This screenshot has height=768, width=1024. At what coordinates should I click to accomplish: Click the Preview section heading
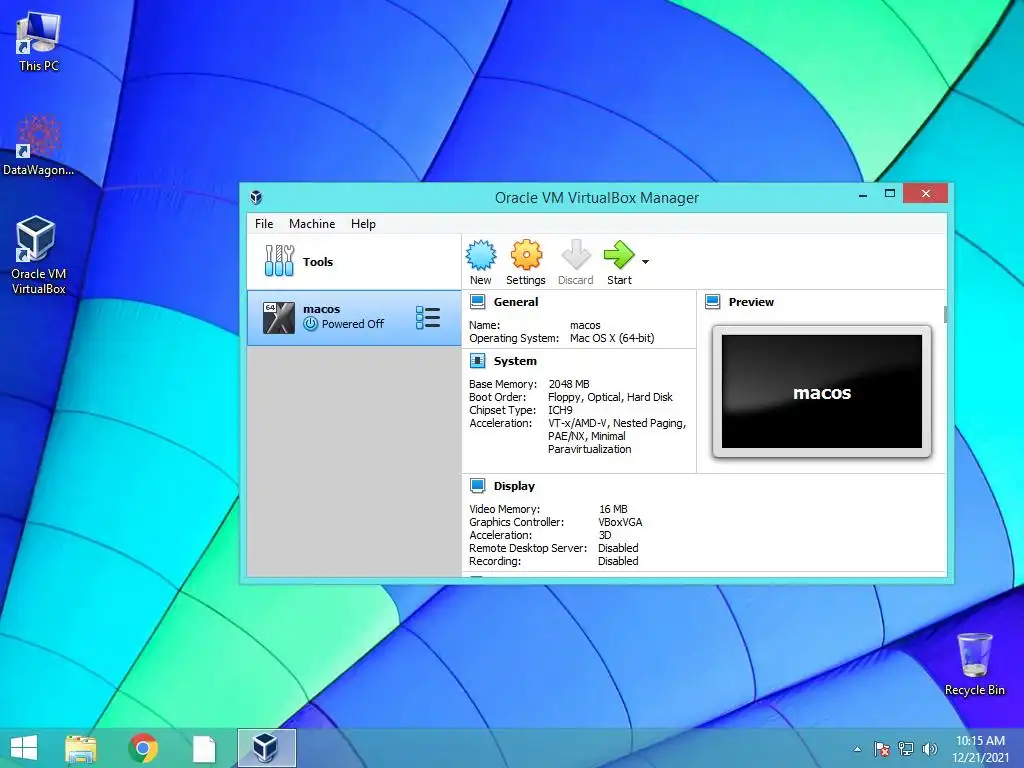751,302
